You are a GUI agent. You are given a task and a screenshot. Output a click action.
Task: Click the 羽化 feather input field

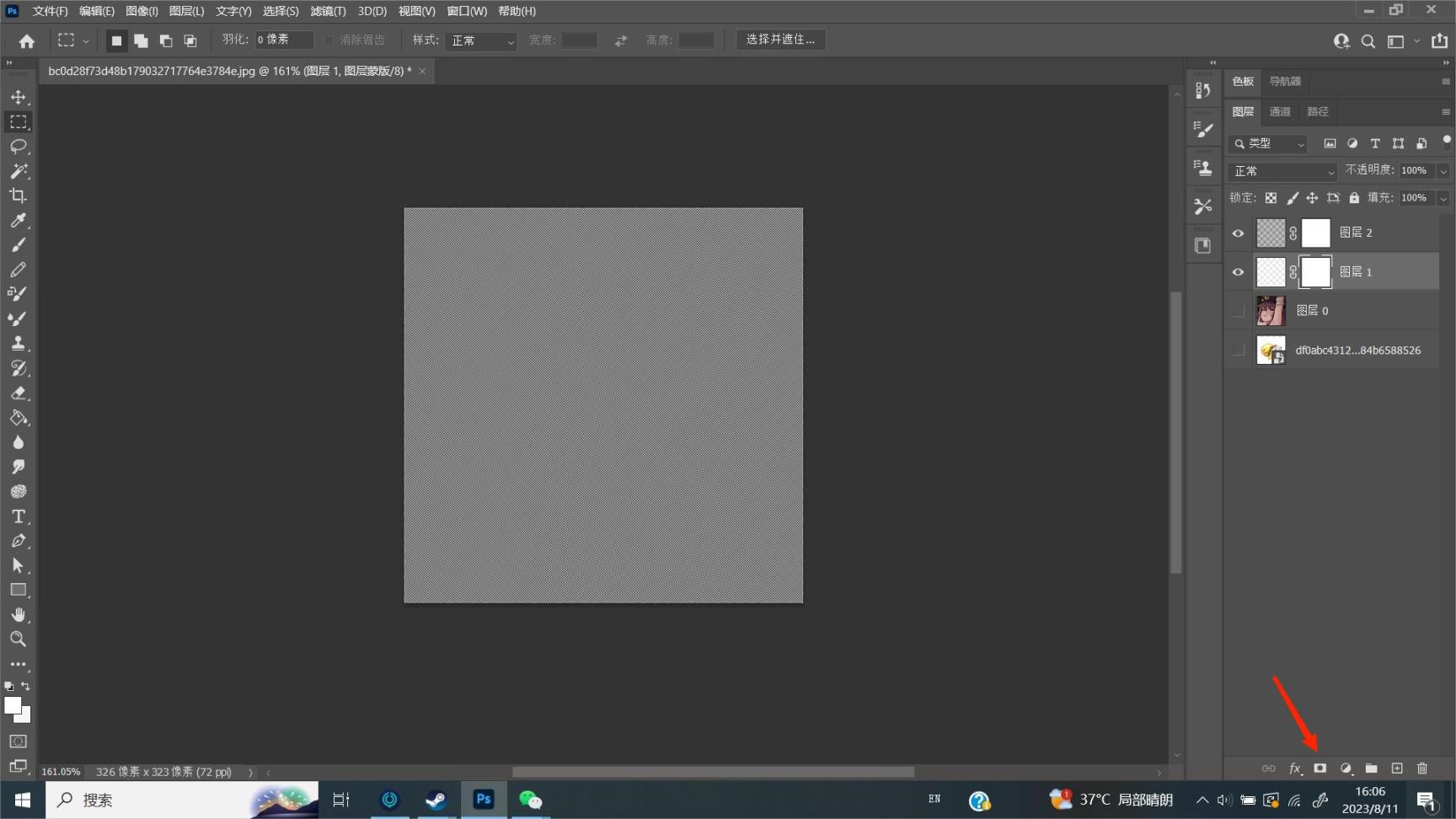pyautogui.click(x=284, y=40)
